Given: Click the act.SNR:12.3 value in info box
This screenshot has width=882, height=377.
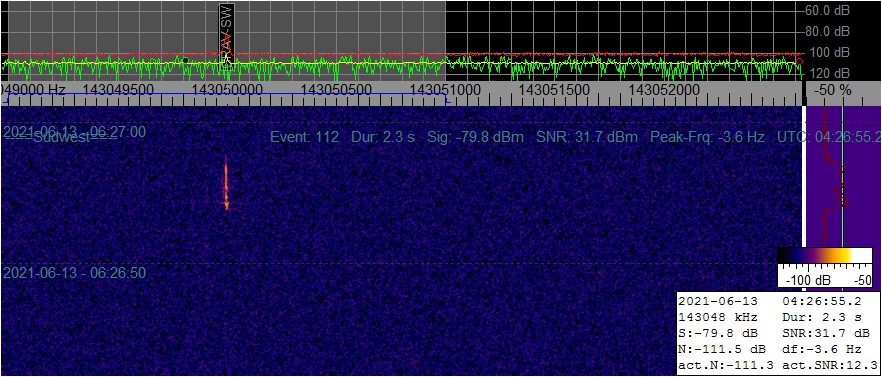Looking at the screenshot, I should [830, 365].
